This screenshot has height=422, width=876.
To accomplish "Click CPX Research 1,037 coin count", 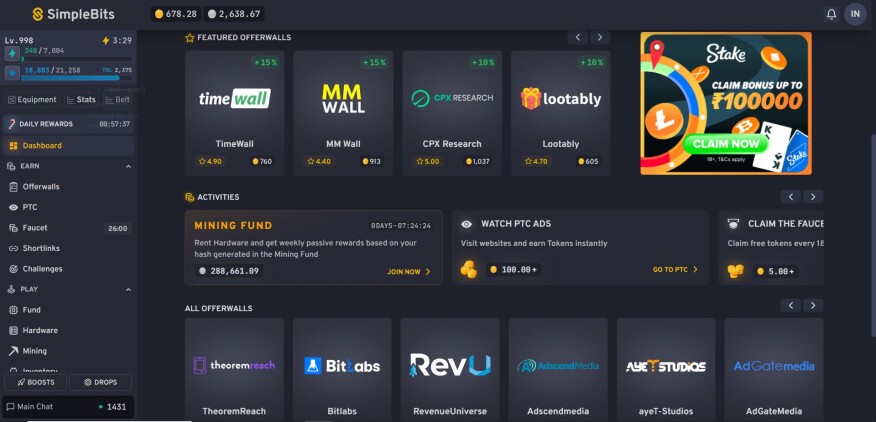I will coord(478,162).
